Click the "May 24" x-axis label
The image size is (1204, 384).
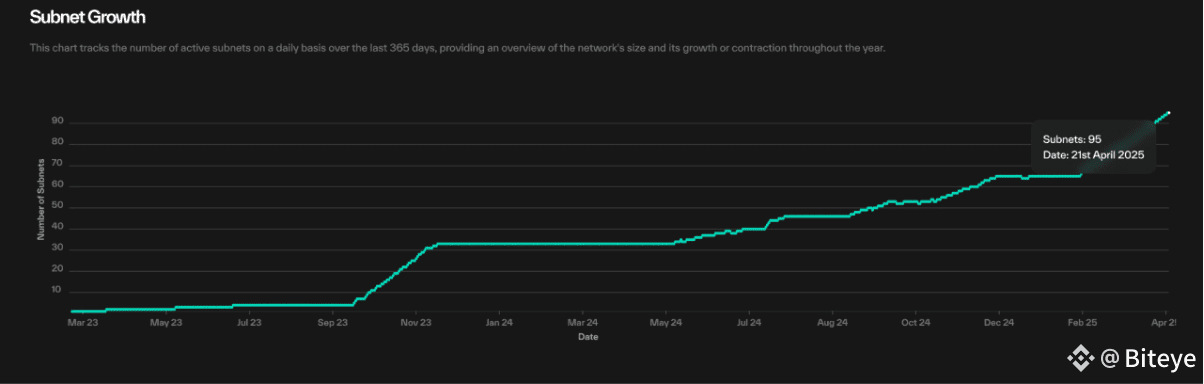point(666,323)
